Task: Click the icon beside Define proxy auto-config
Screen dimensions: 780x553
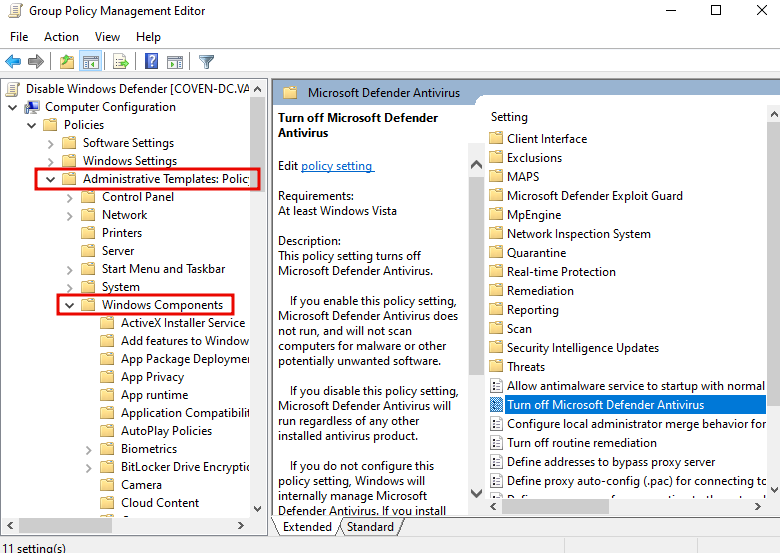Action: (496, 481)
